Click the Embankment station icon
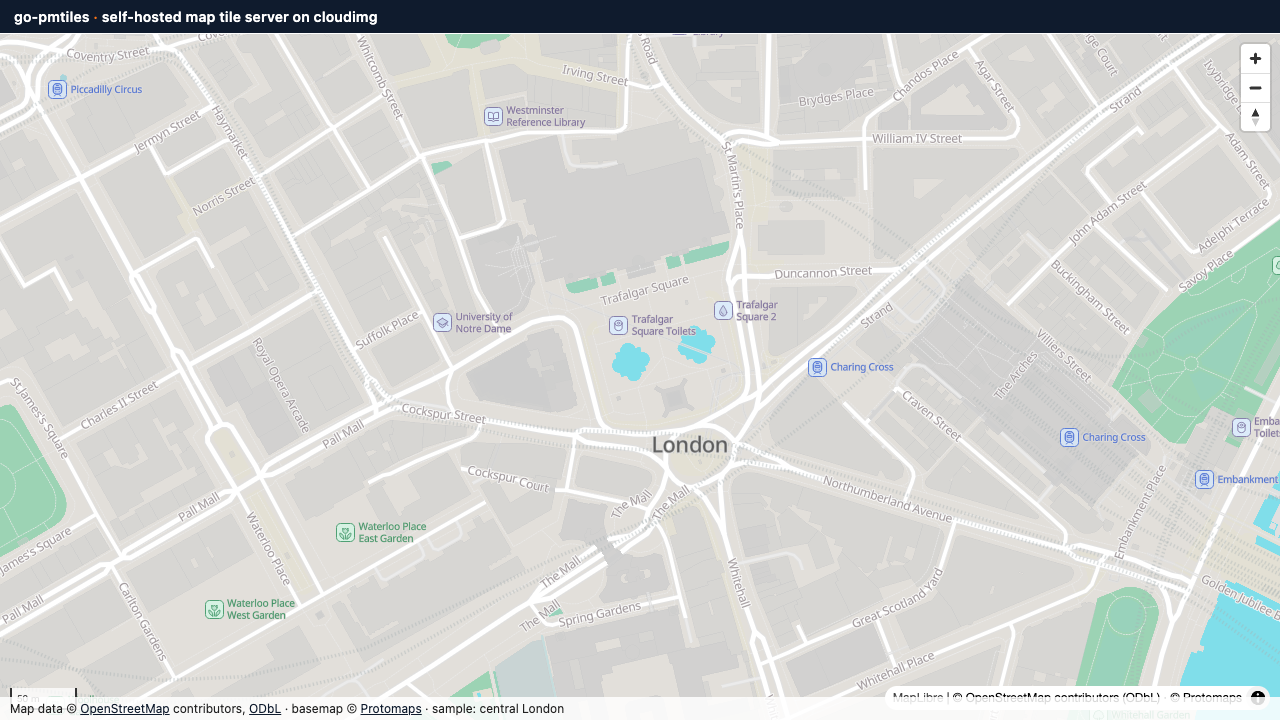Viewport: 1280px width, 720px height. coord(1205,479)
